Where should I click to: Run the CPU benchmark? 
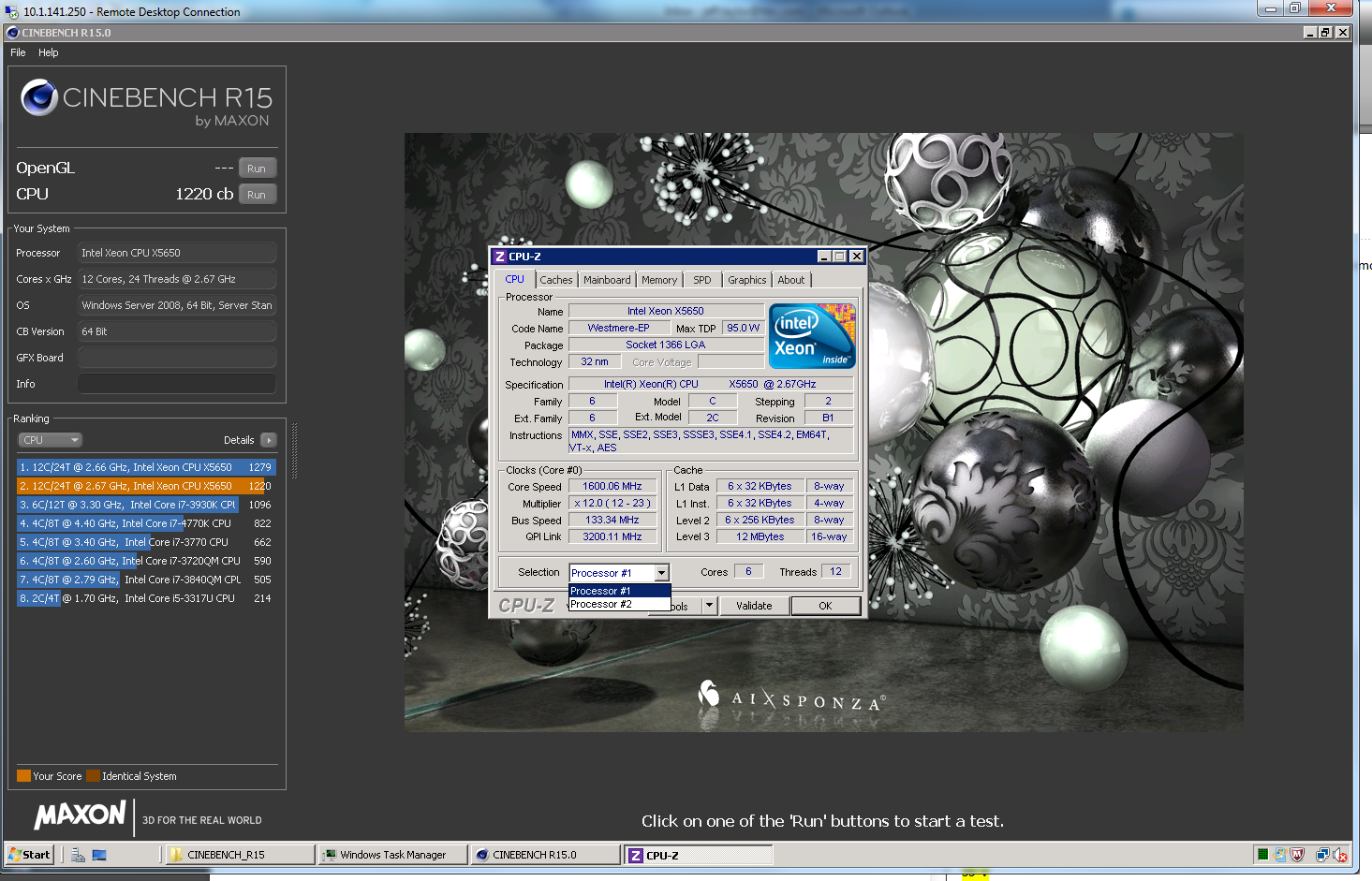(x=257, y=195)
